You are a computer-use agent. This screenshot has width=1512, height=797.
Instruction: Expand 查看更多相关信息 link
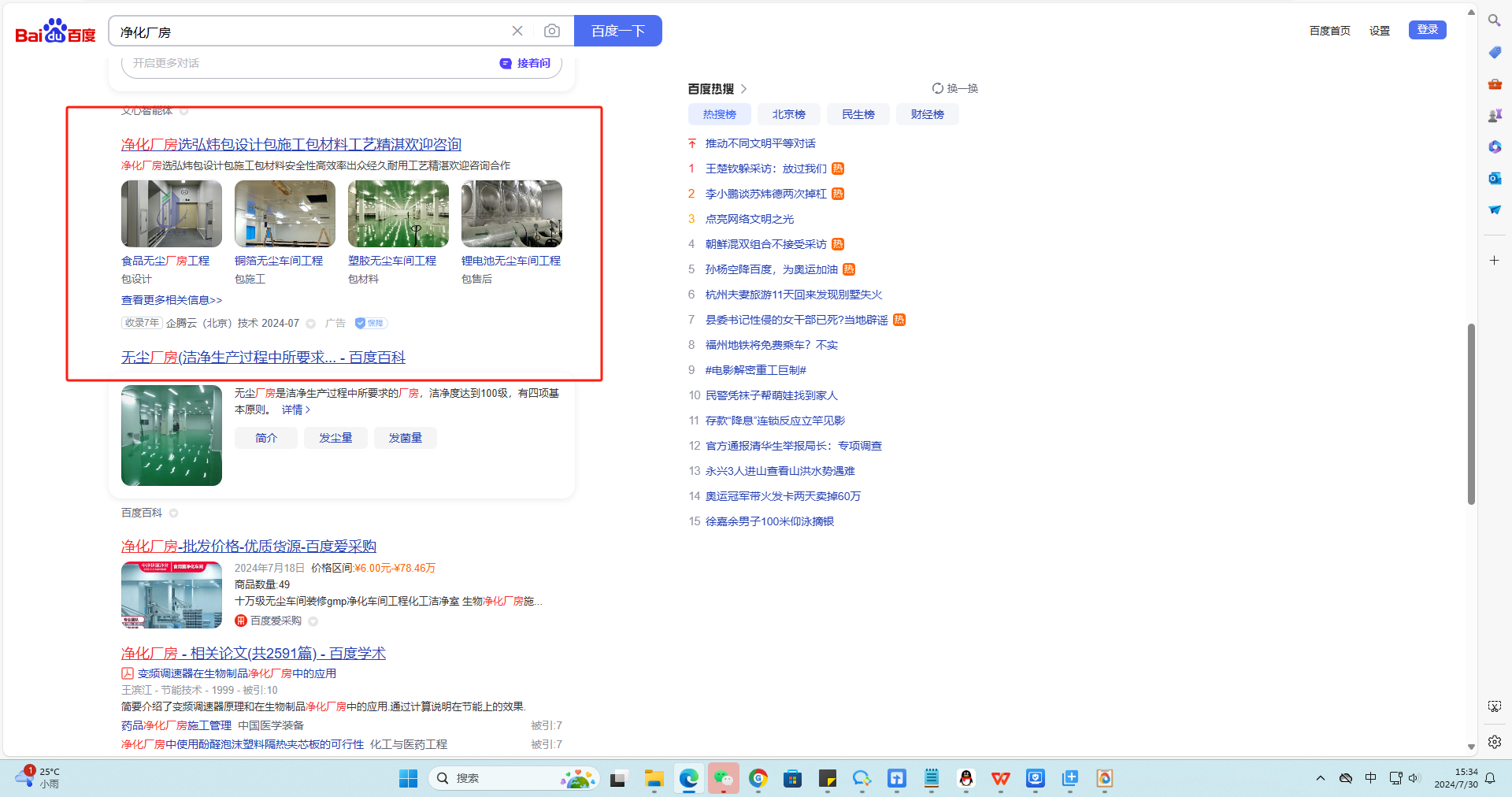click(172, 300)
